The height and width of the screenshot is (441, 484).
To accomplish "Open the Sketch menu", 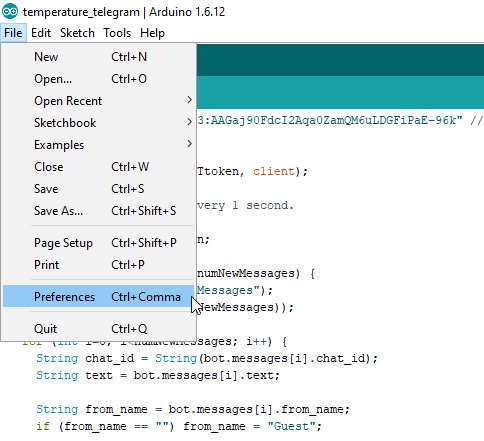I will 77,33.
